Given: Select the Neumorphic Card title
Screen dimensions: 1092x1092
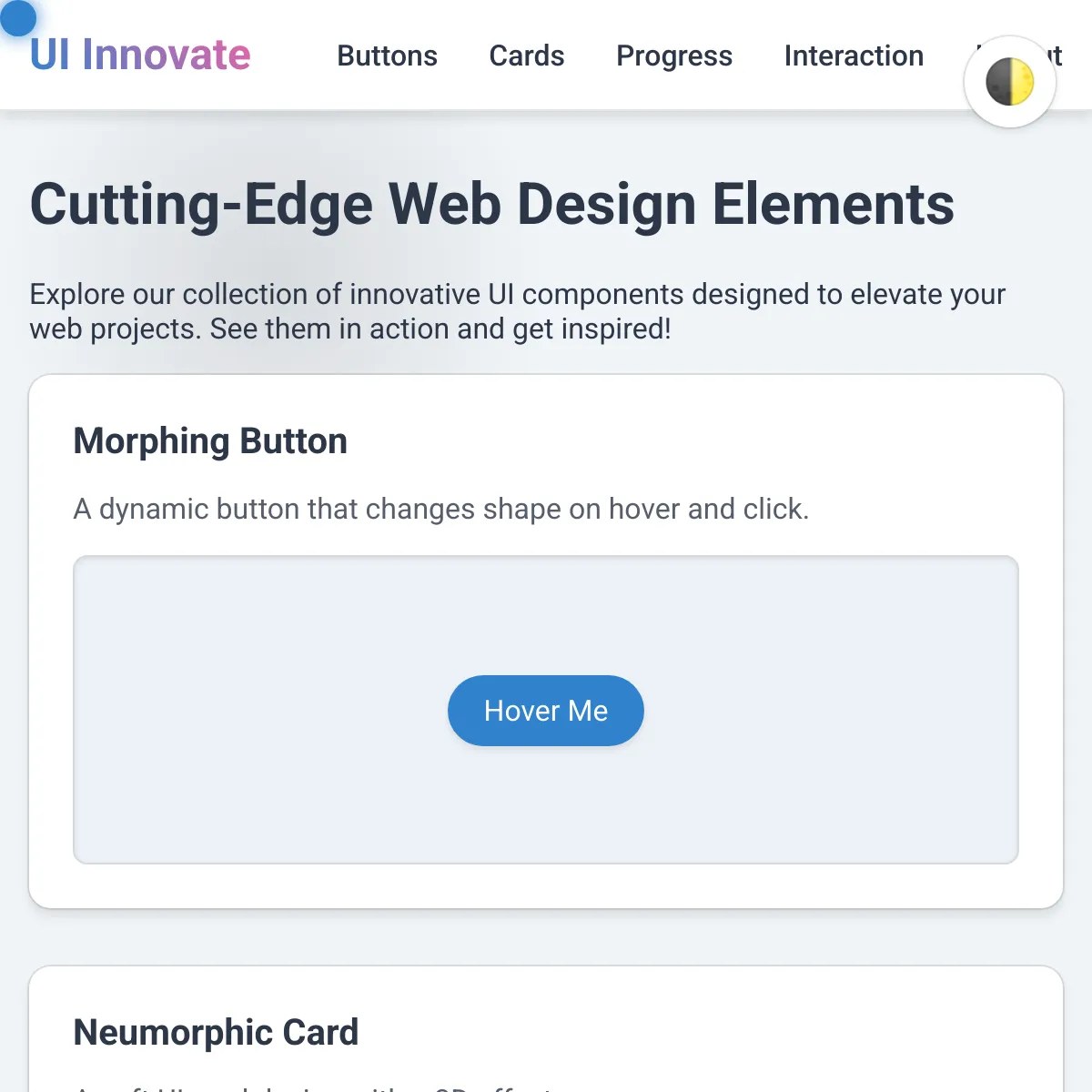Looking at the screenshot, I should (216, 1032).
